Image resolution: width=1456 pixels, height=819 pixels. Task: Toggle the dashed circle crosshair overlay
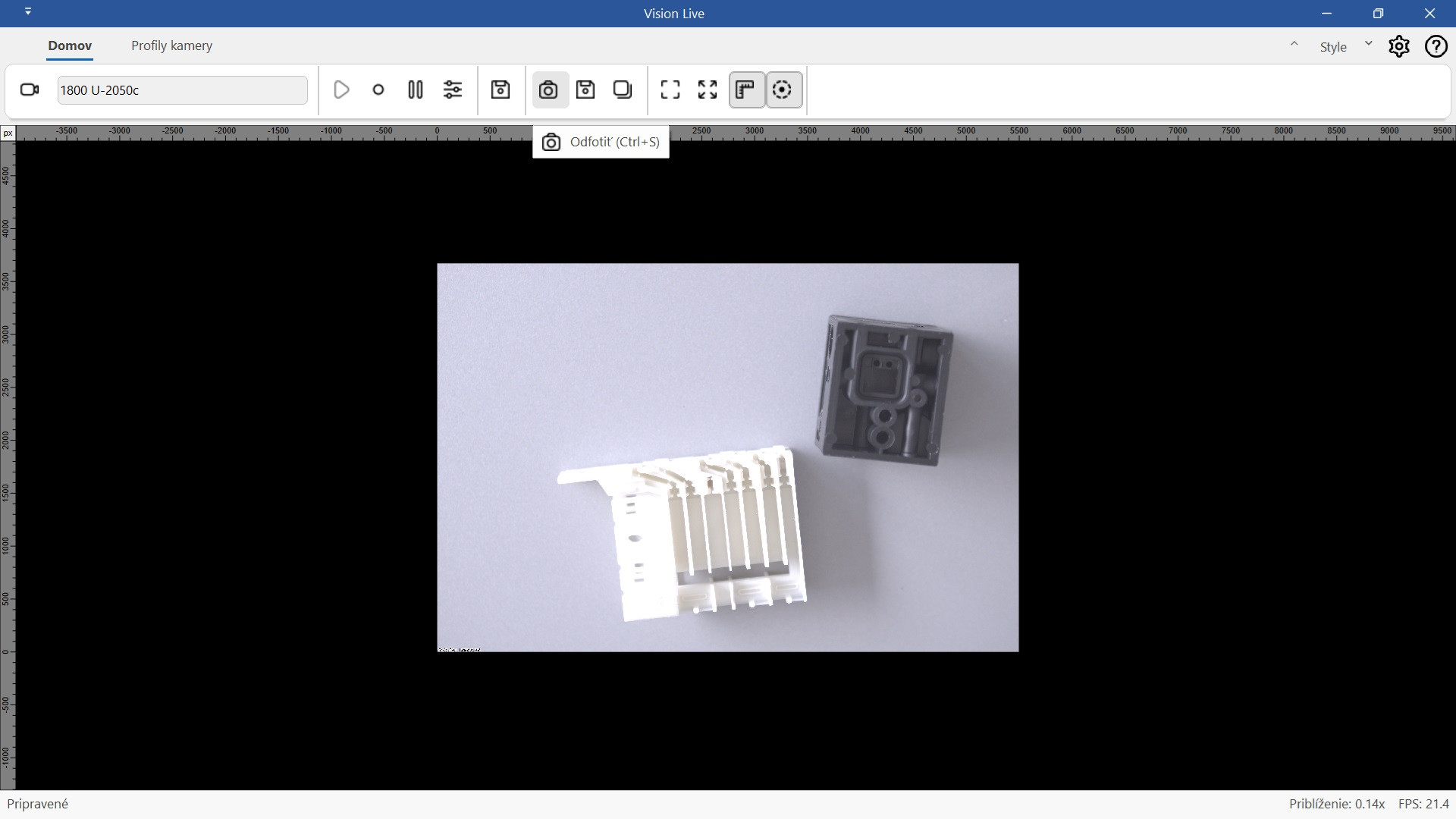pyautogui.click(x=783, y=90)
